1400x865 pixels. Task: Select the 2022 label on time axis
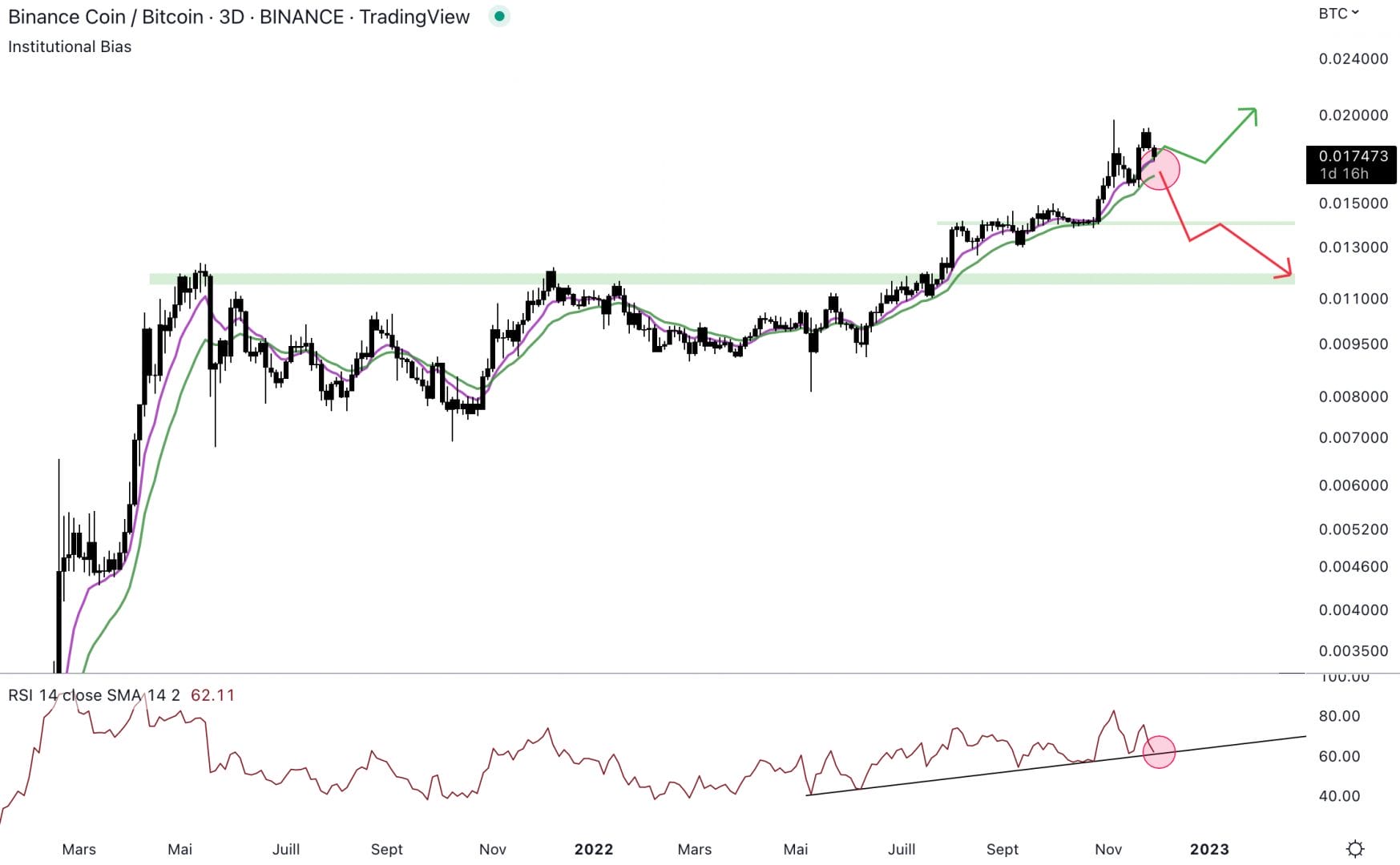click(593, 849)
